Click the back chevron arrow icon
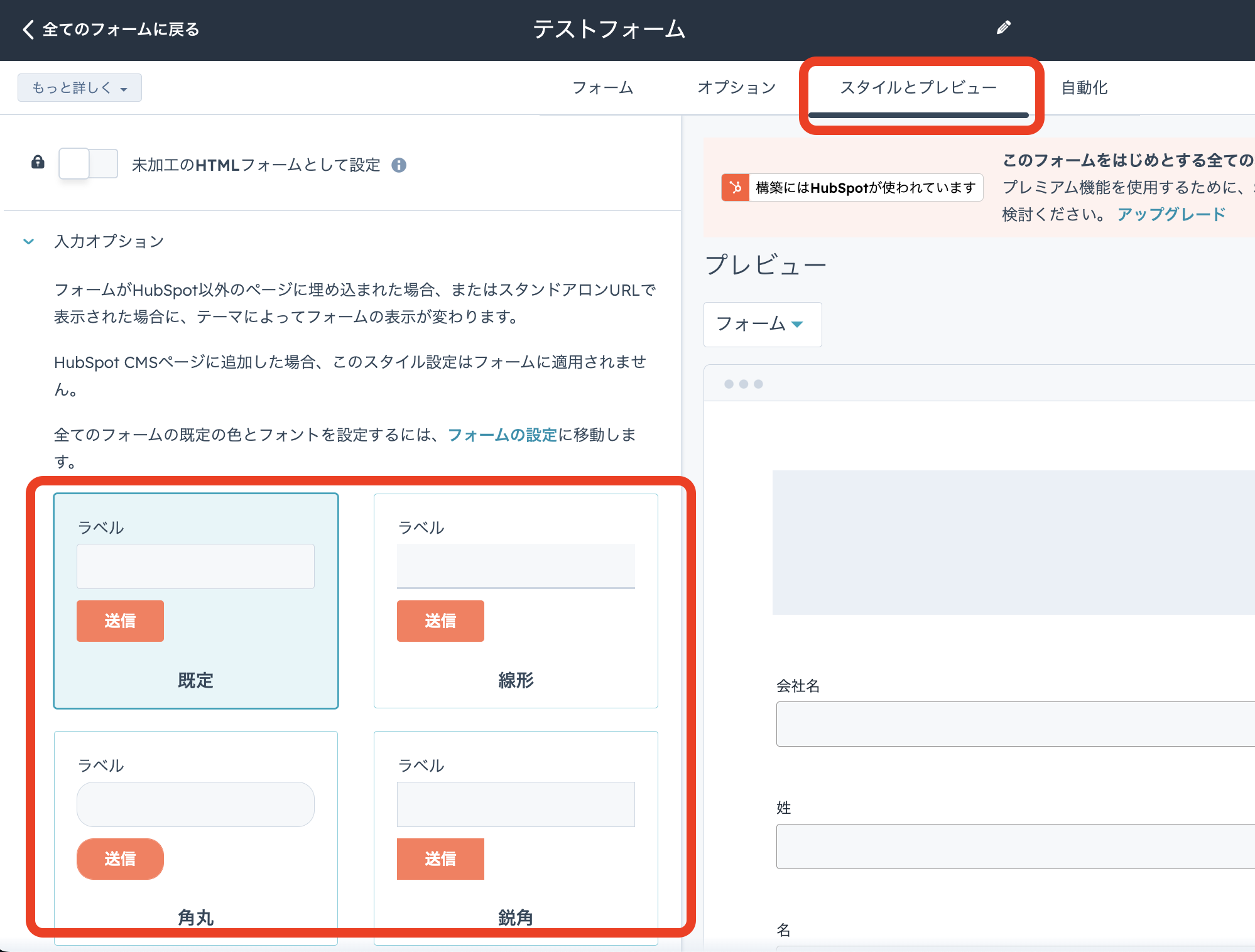 tap(28, 29)
